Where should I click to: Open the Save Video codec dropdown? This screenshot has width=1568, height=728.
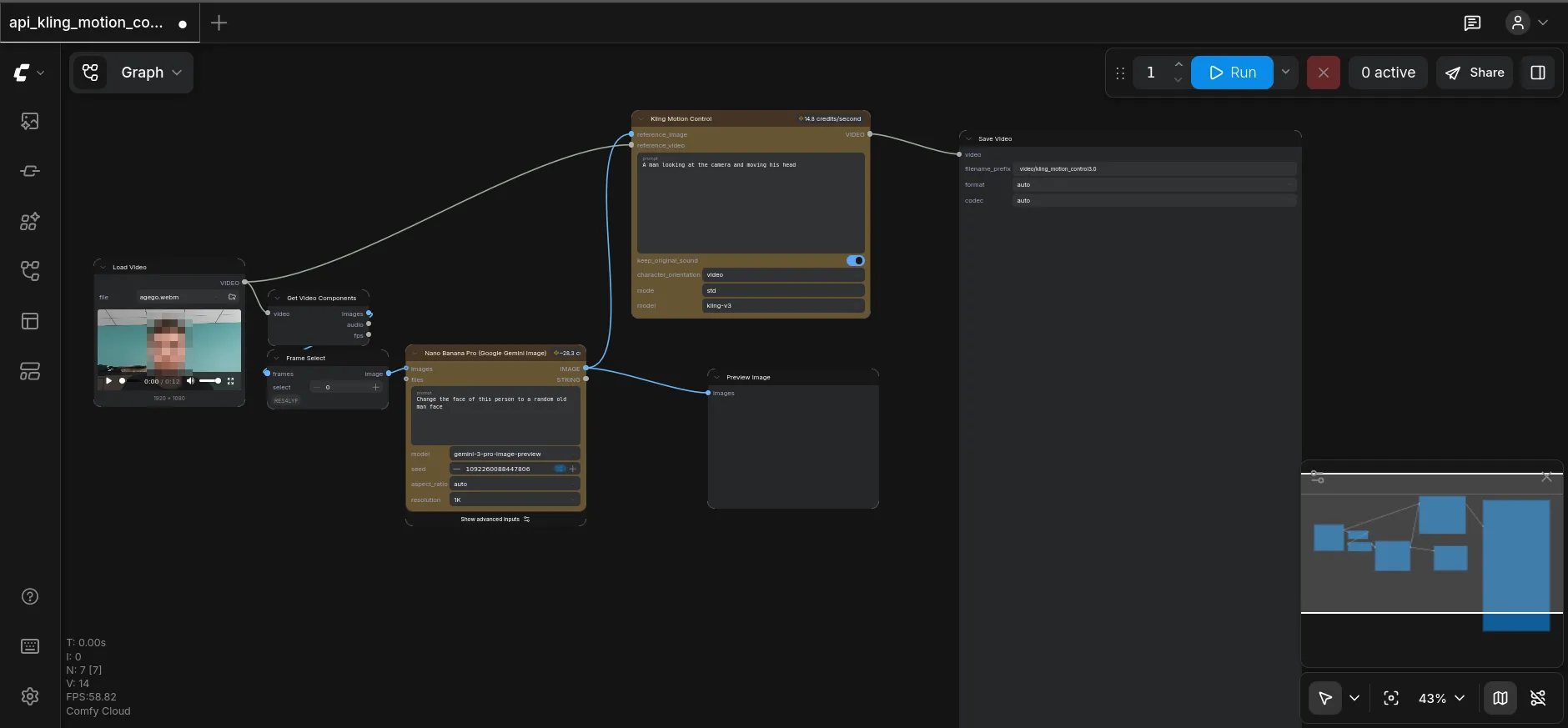pyautogui.click(x=1155, y=200)
